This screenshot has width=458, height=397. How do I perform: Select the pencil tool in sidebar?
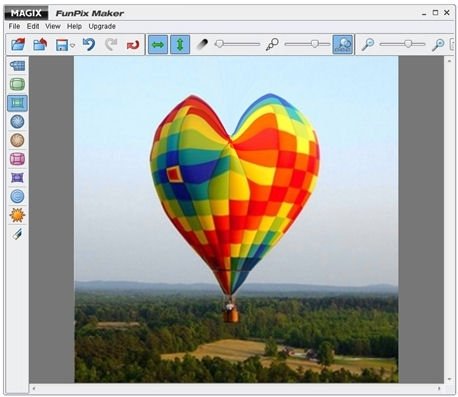[x=17, y=234]
